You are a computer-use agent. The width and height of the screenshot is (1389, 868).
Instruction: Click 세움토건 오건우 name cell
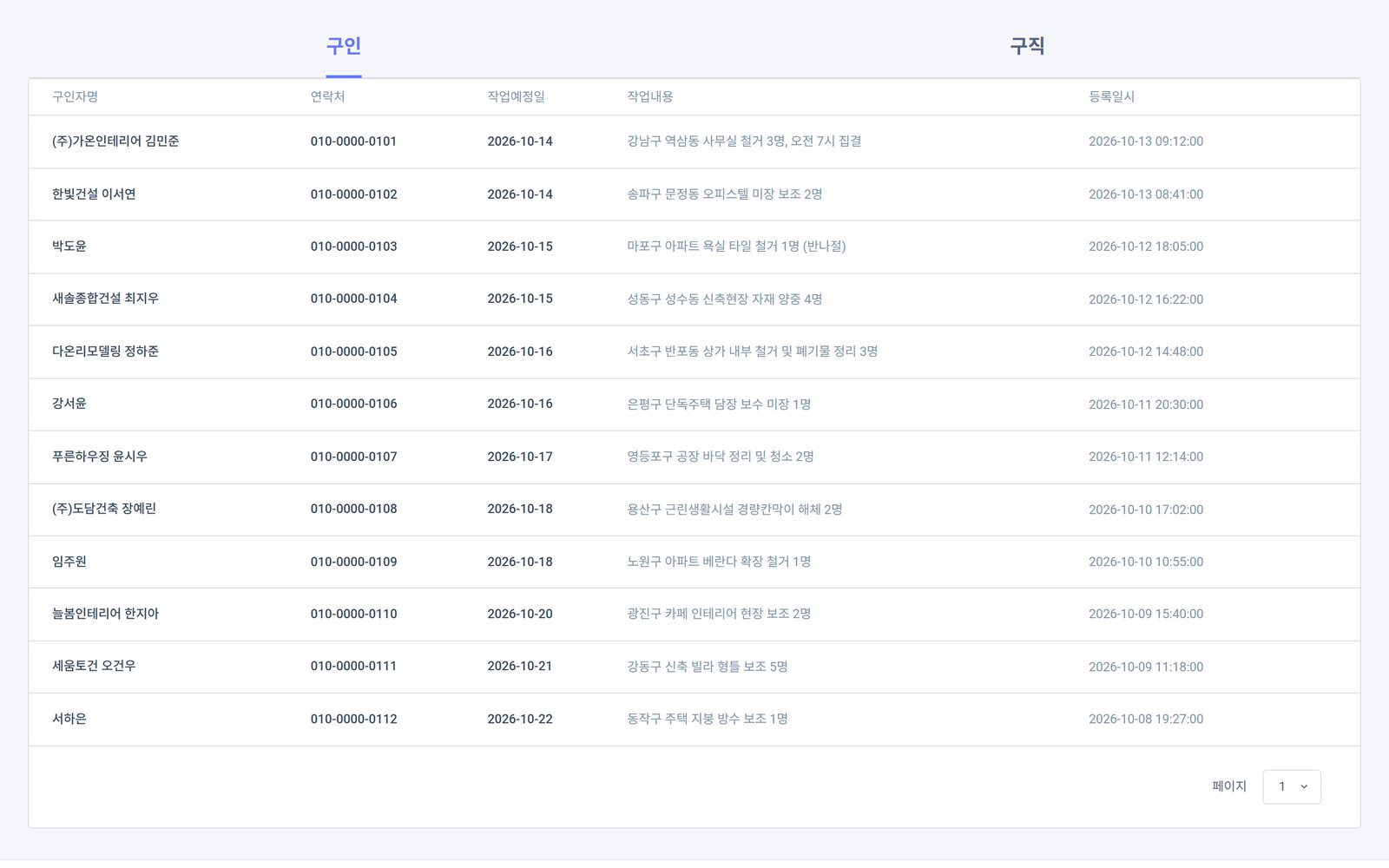coord(94,666)
